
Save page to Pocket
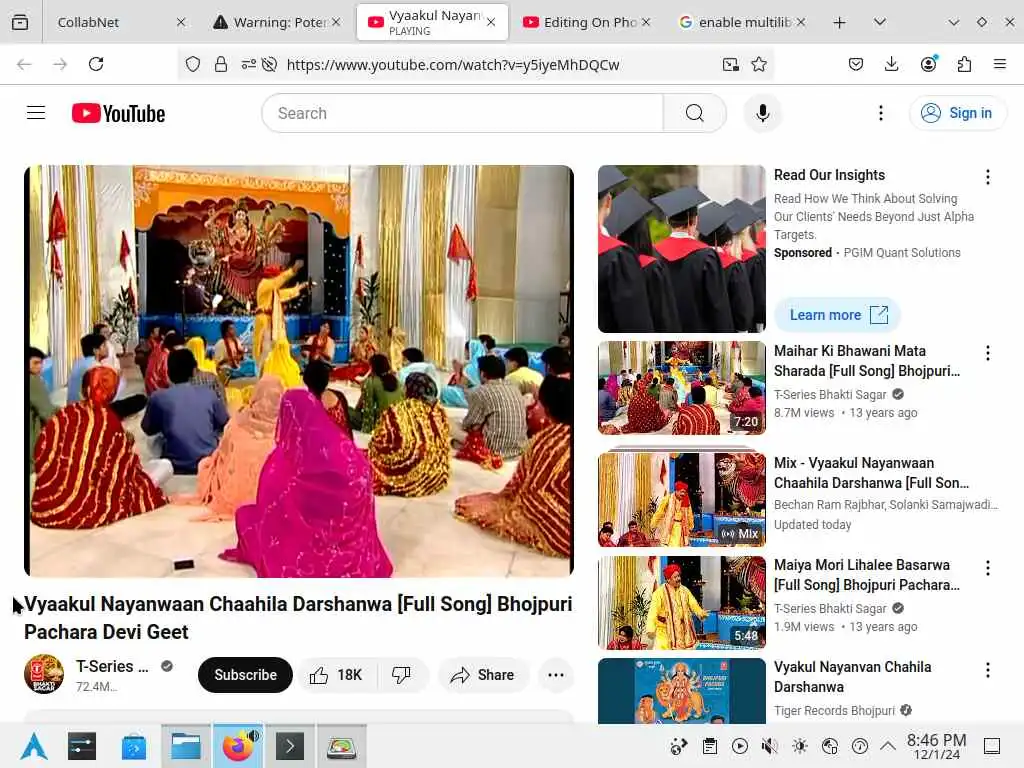(x=856, y=64)
